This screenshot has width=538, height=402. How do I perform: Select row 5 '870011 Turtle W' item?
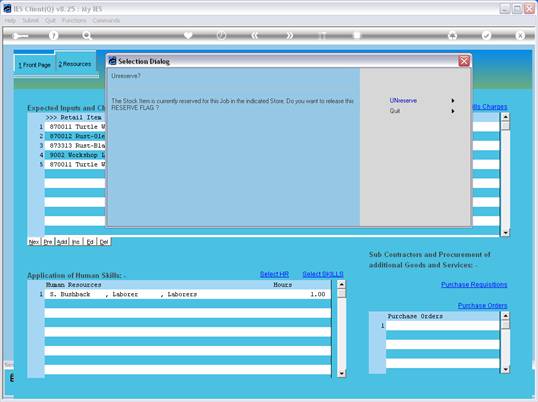click(x=75, y=164)
